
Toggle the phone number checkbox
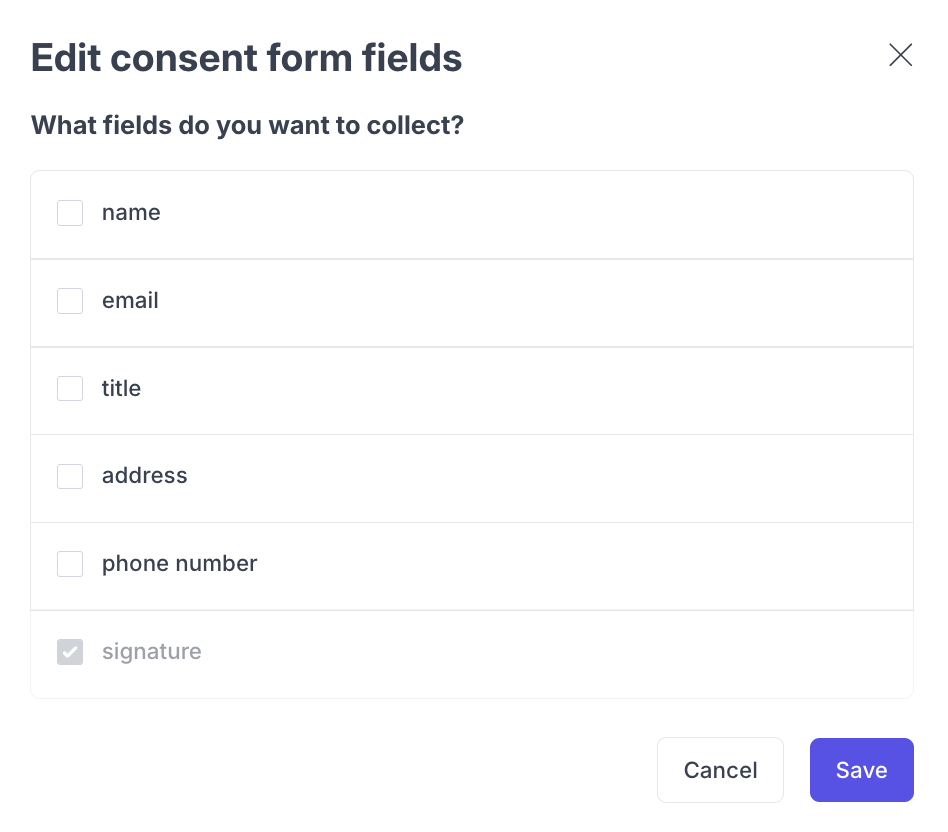coord(70,564)
